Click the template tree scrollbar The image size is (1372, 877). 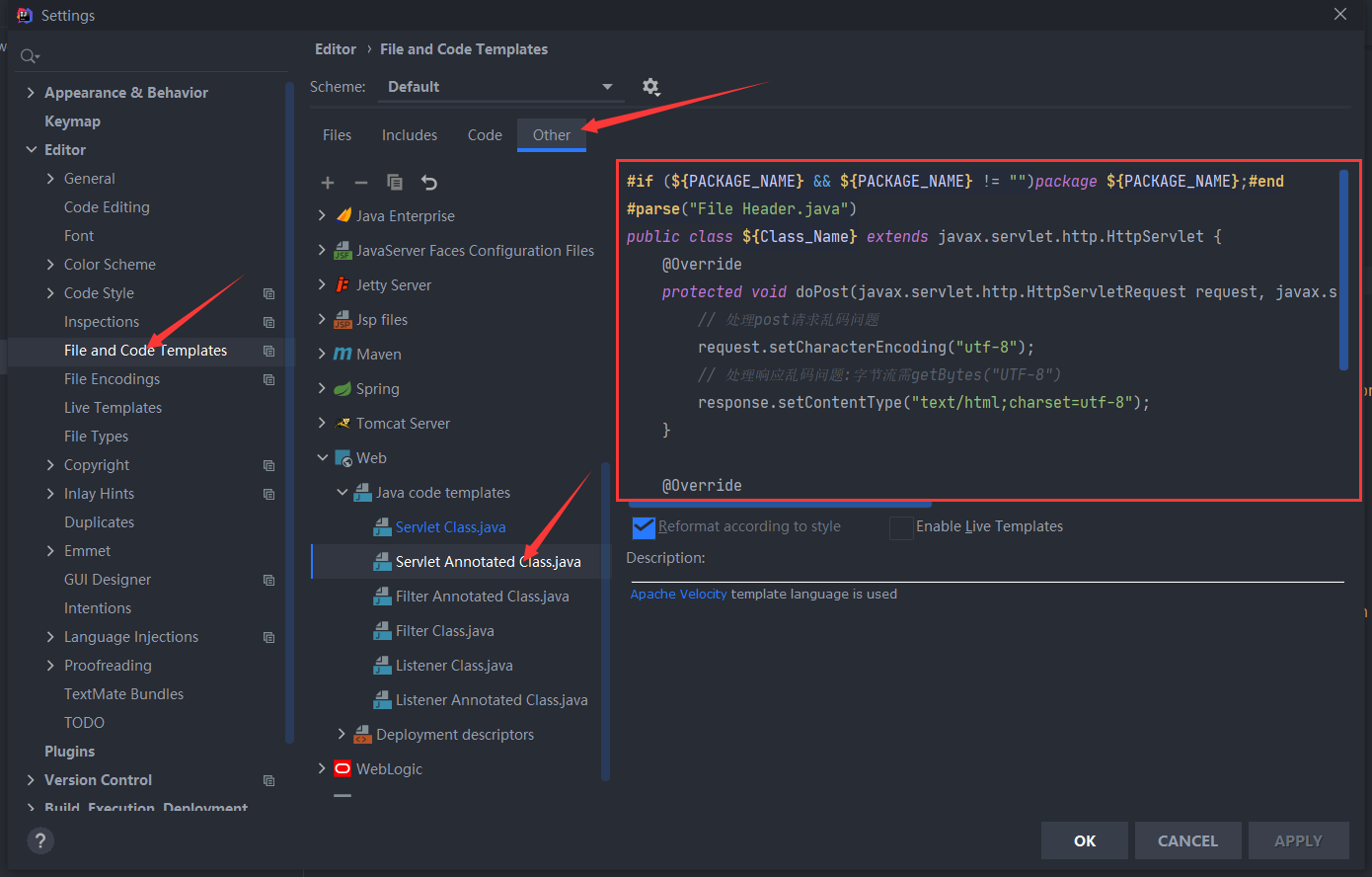[x=605, y=622]
